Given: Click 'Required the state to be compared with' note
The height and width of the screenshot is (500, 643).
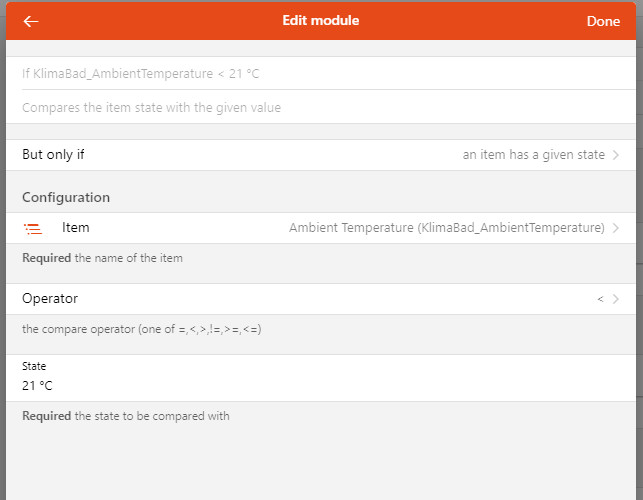Looking at the screenshot, I should click(125, 416).
